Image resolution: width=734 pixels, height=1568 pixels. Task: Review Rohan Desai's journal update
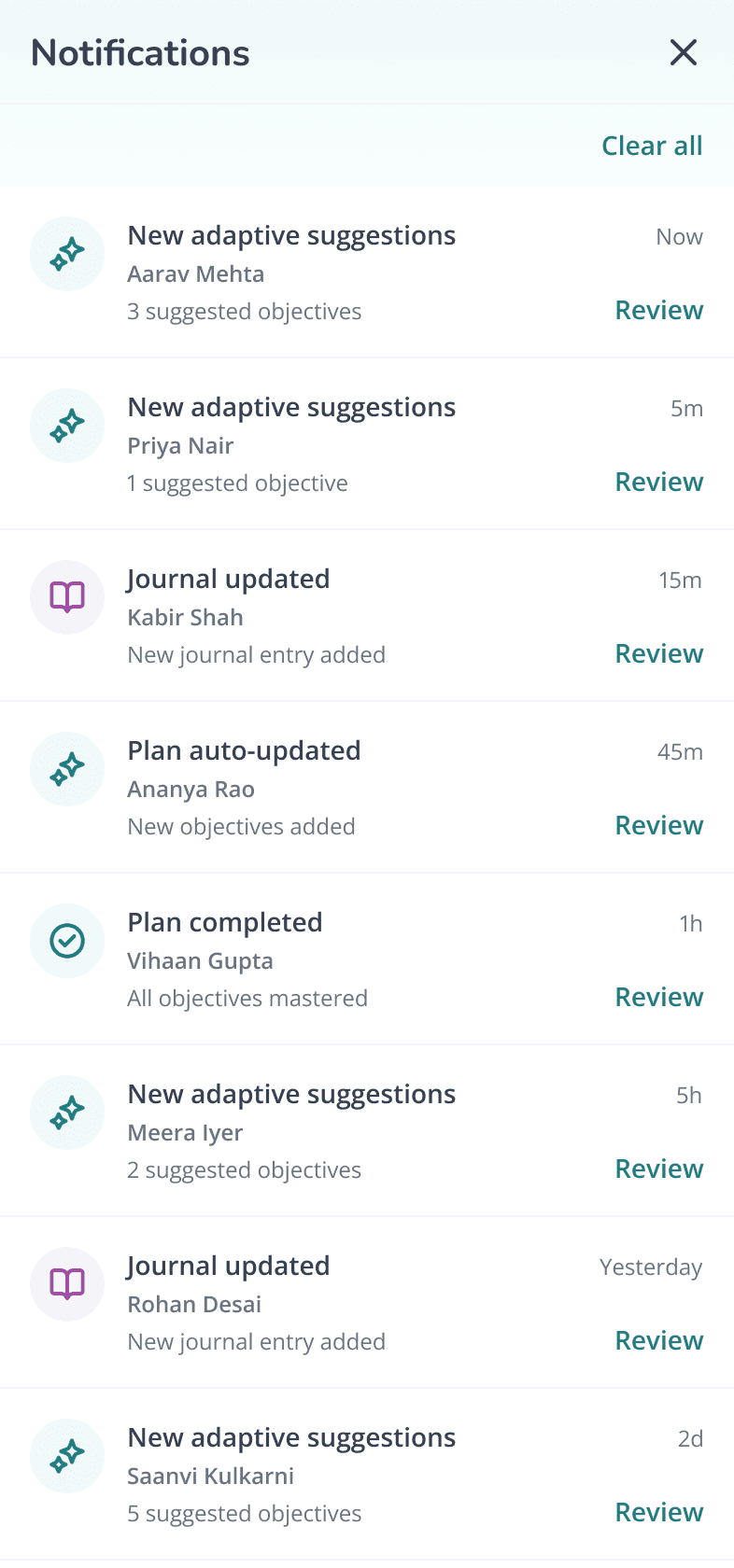click(658, 1340)
